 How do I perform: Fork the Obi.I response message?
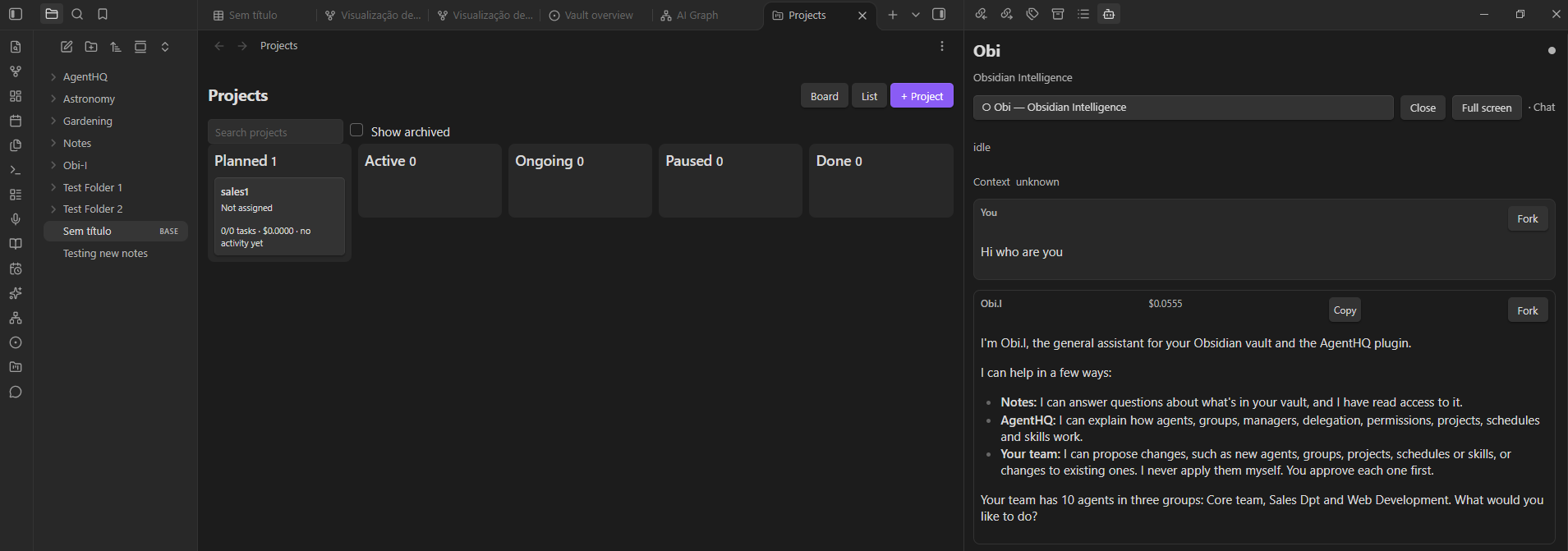(x=1528, y=310)
